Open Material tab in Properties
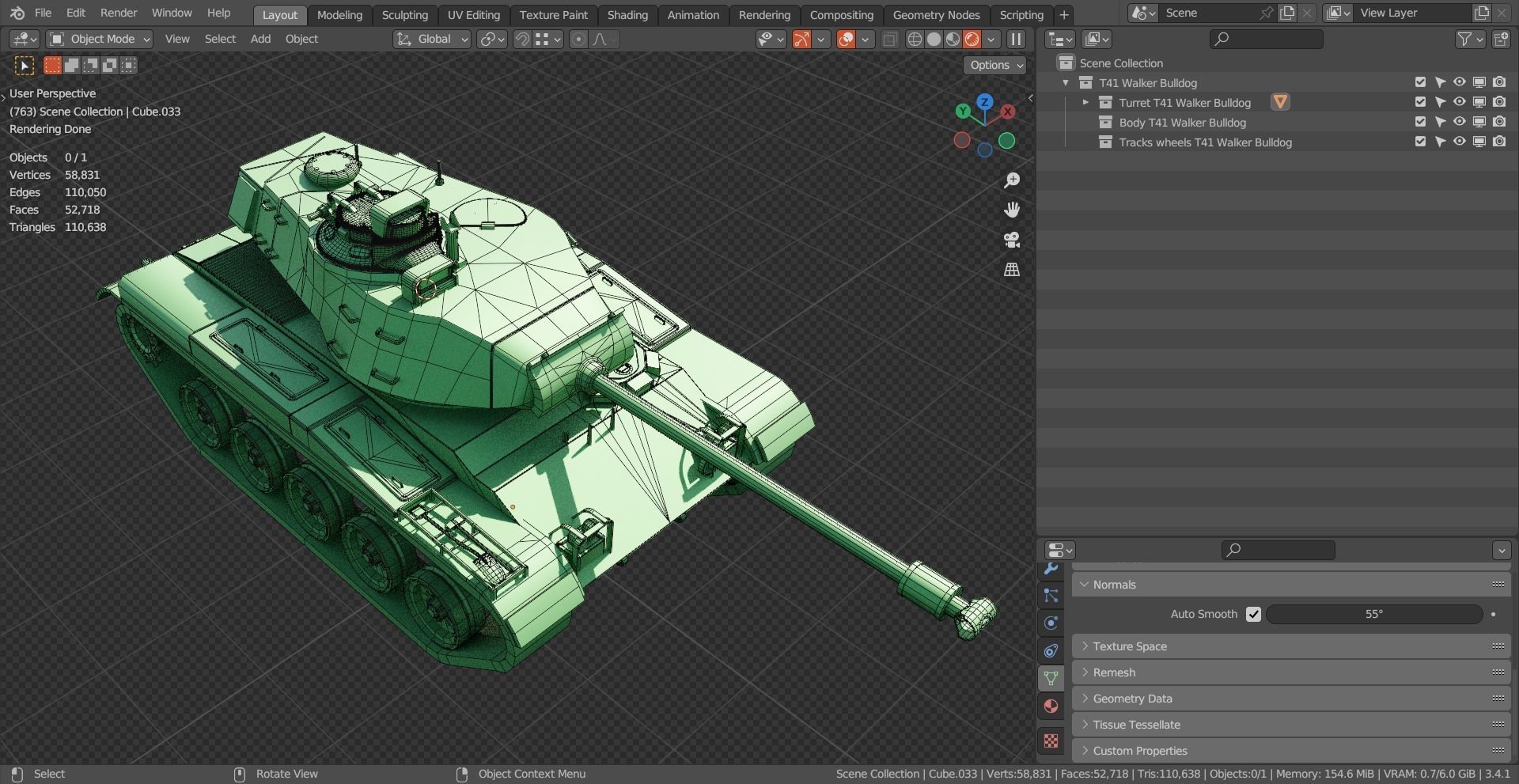This screenshot has height=784, width=1519. [x=1051, y=706]
